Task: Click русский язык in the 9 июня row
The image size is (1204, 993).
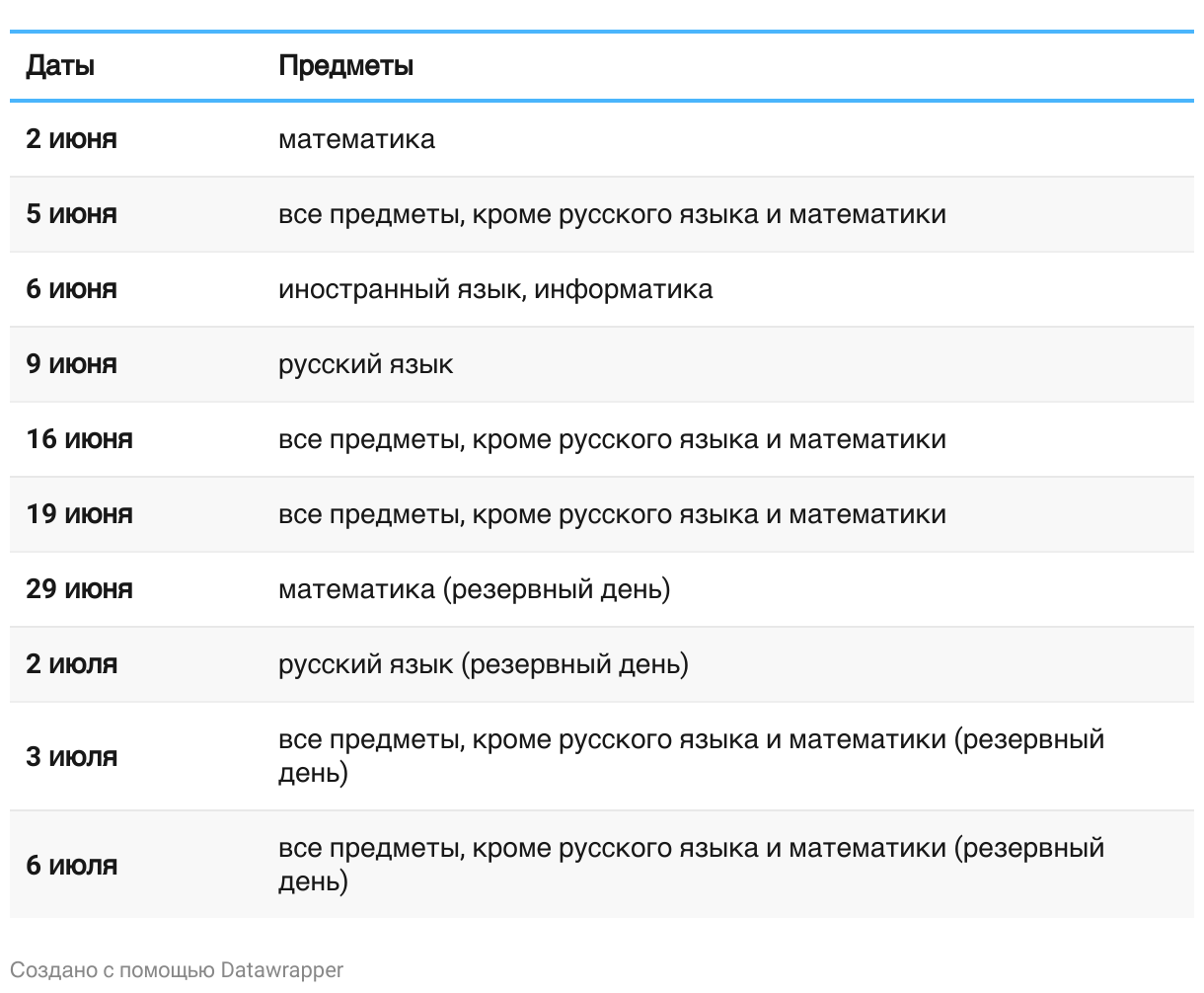Action: point(365,364)
